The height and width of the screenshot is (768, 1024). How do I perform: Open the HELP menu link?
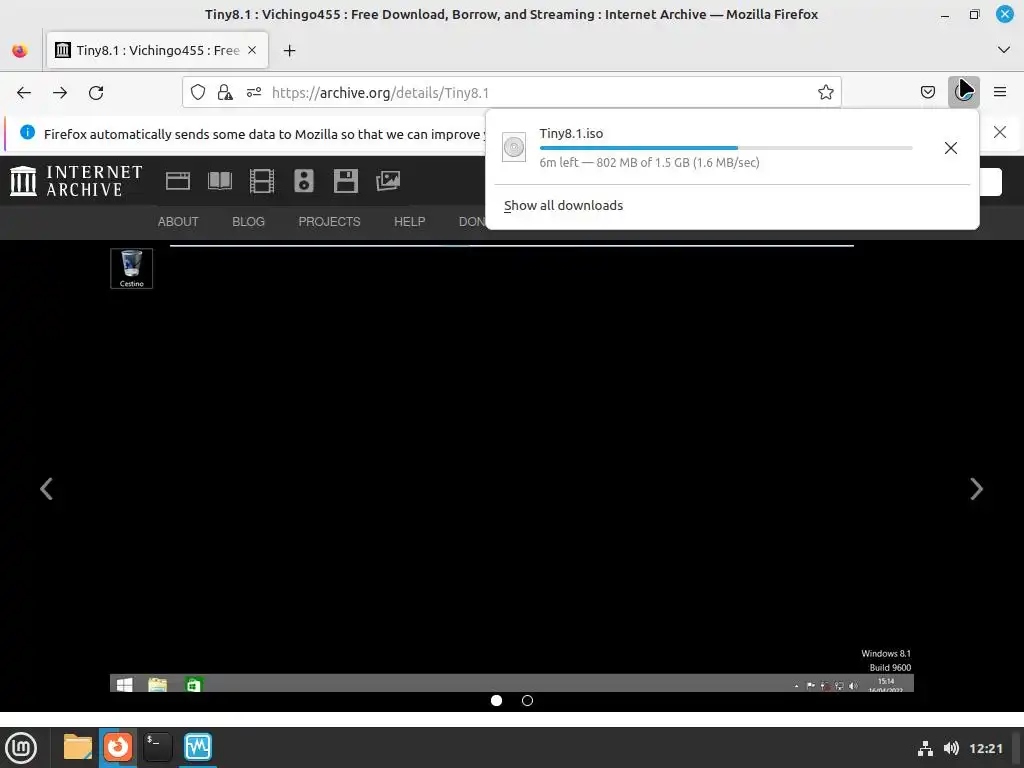tap(409, 222)
